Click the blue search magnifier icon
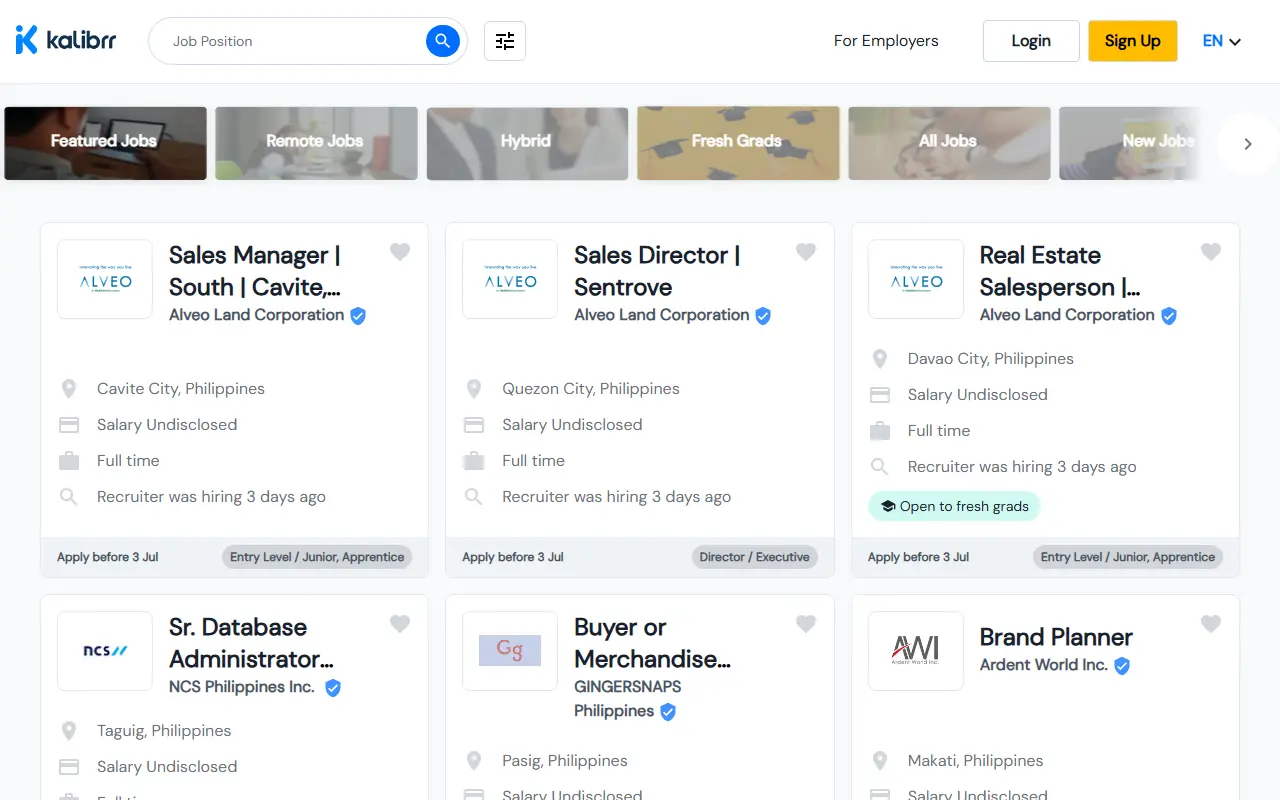Viewport: 1280px width, 800px height. pos(443,41)
